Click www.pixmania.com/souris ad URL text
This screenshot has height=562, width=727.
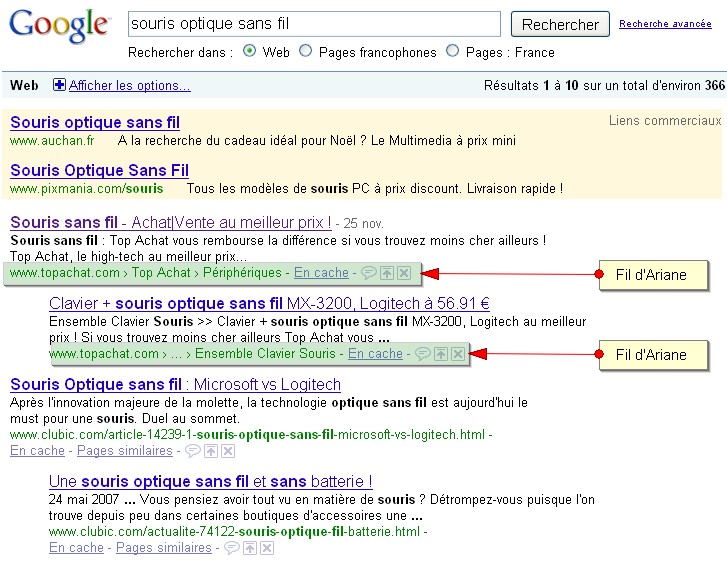(x=86, y=189)
